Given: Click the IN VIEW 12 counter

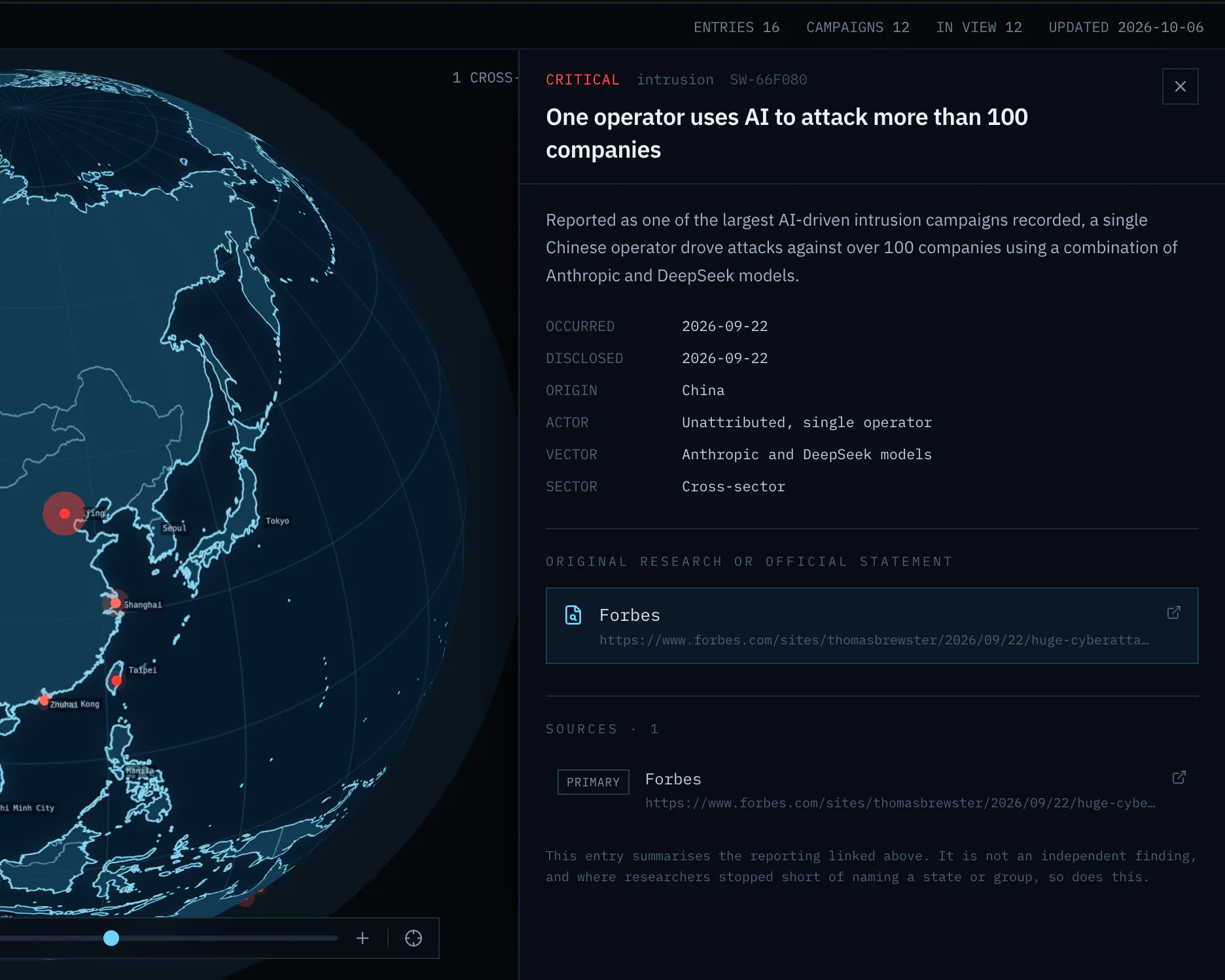Looking at the screenshot, I should (979, 27).
